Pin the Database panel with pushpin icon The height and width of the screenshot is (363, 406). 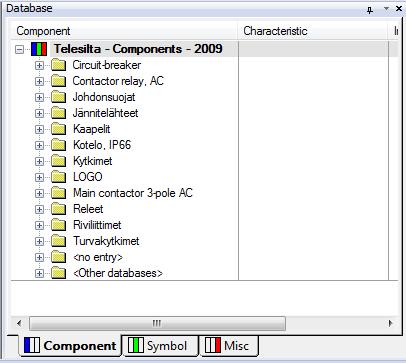(x=370, y=10)
